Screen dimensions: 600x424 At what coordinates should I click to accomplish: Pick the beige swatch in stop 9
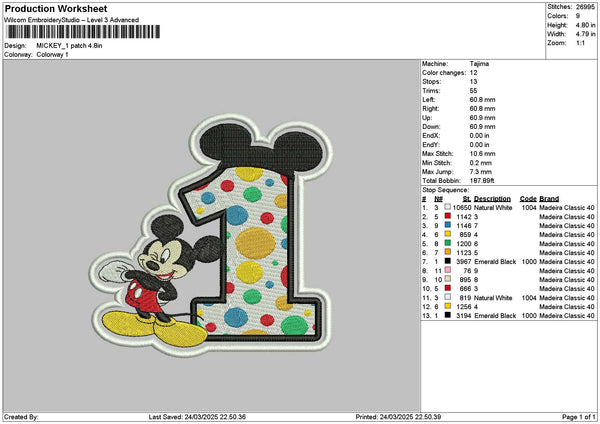[x=447, y=279]
